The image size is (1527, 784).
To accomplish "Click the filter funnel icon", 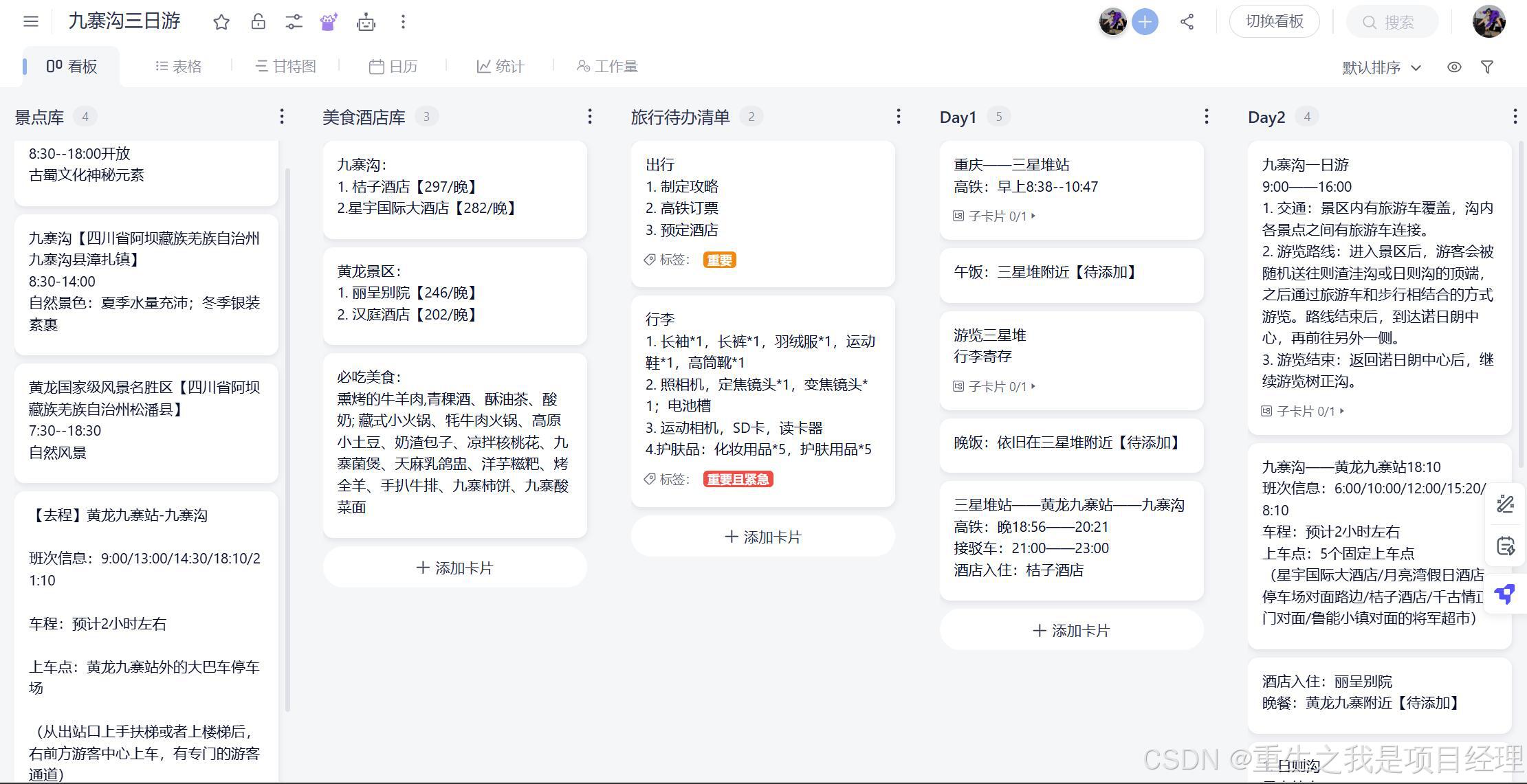I will (1487, 67).
